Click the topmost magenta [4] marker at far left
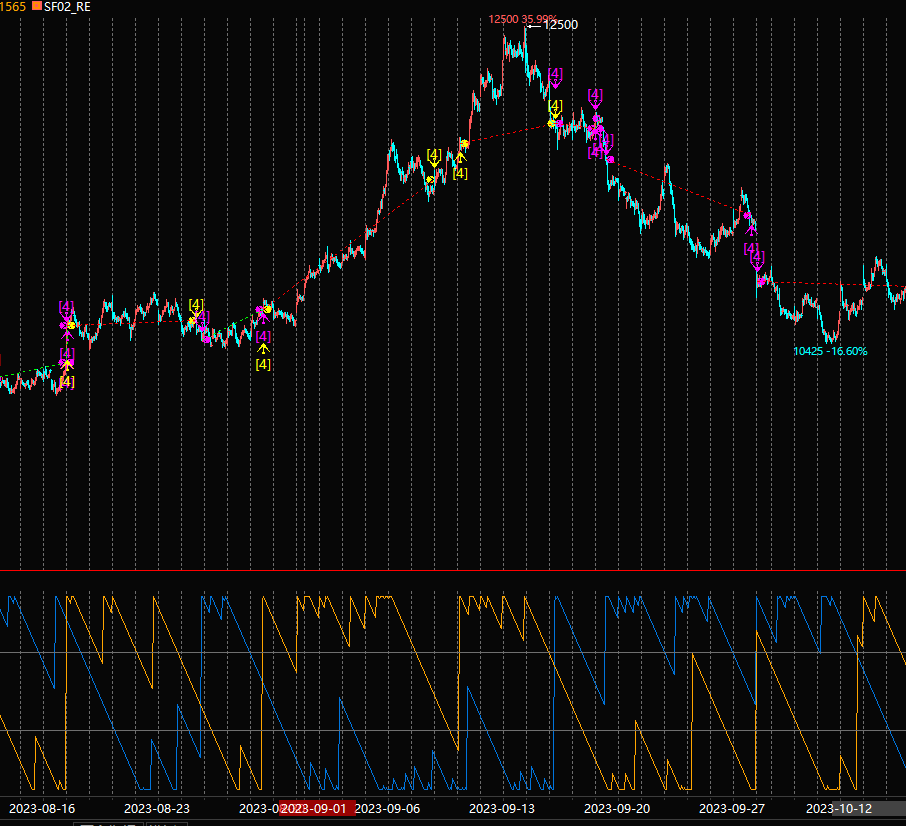906x826 pixels. click(x=67, y=306)
